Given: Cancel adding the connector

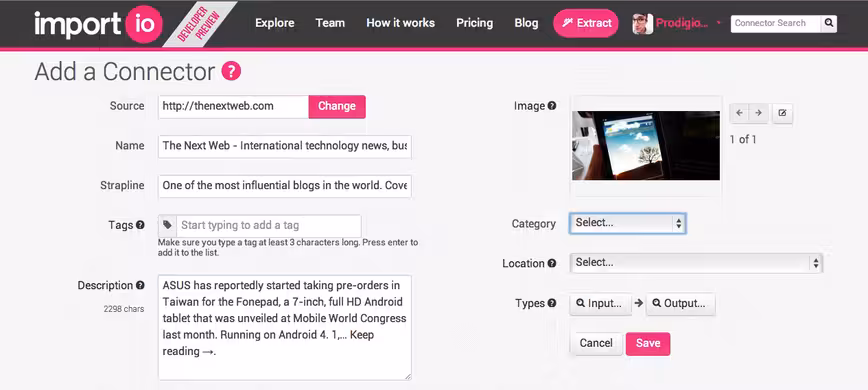Looking at the screenshot, I should [596, 344].
